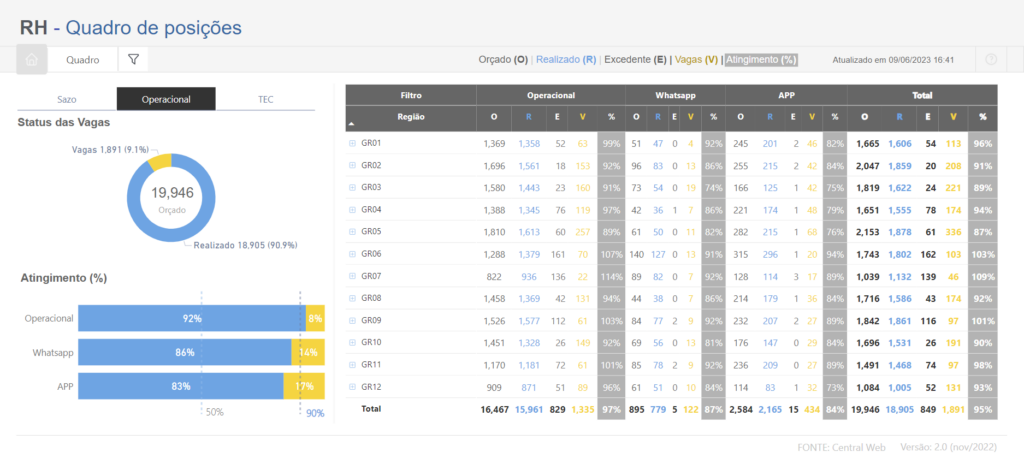This screenshot has height=458, width=1024.
Task: Open the help question mark icon
Action: click(x=991, y=59)
